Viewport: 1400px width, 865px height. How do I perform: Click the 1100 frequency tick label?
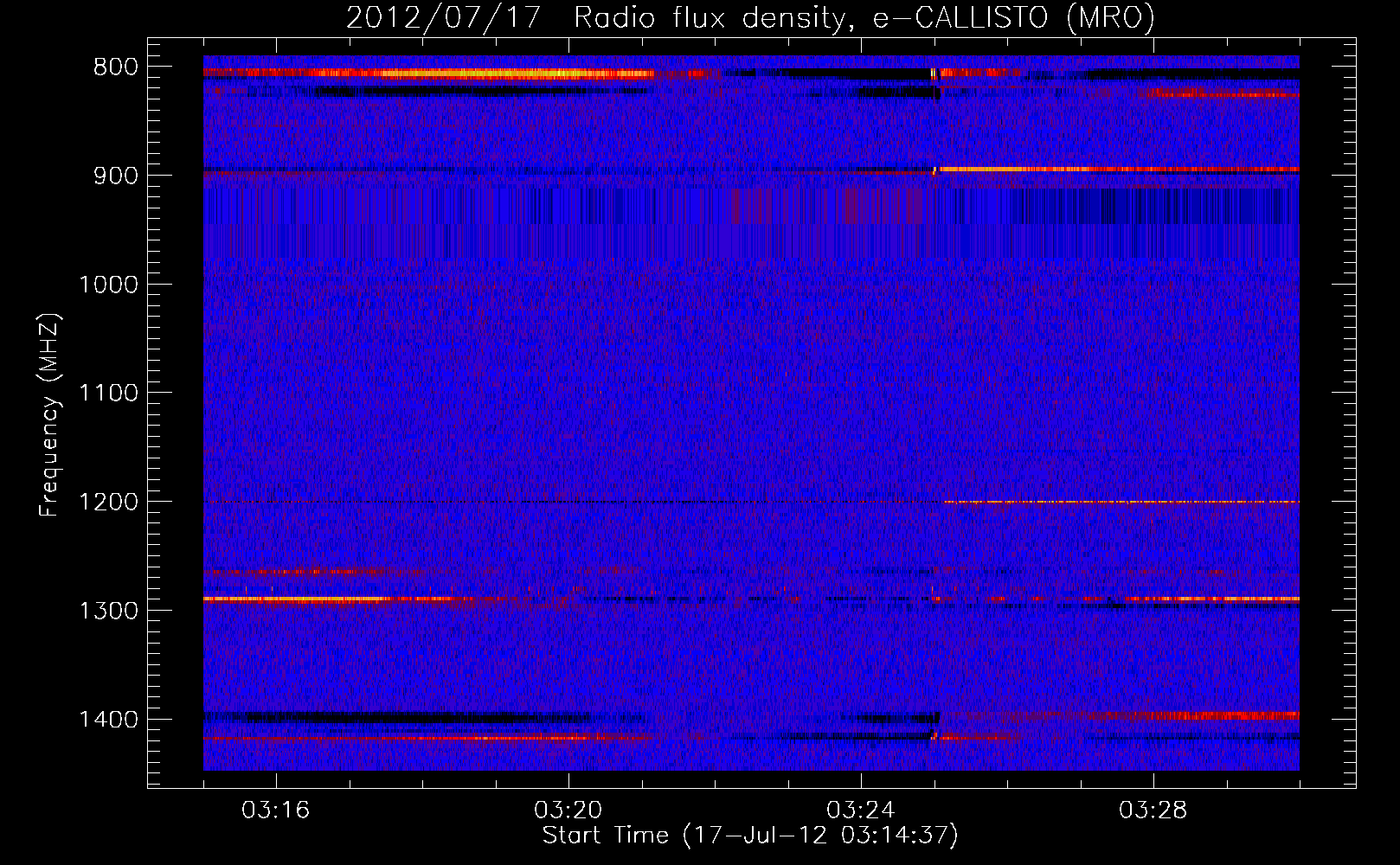pyautogui.click(x=108, y=394)
